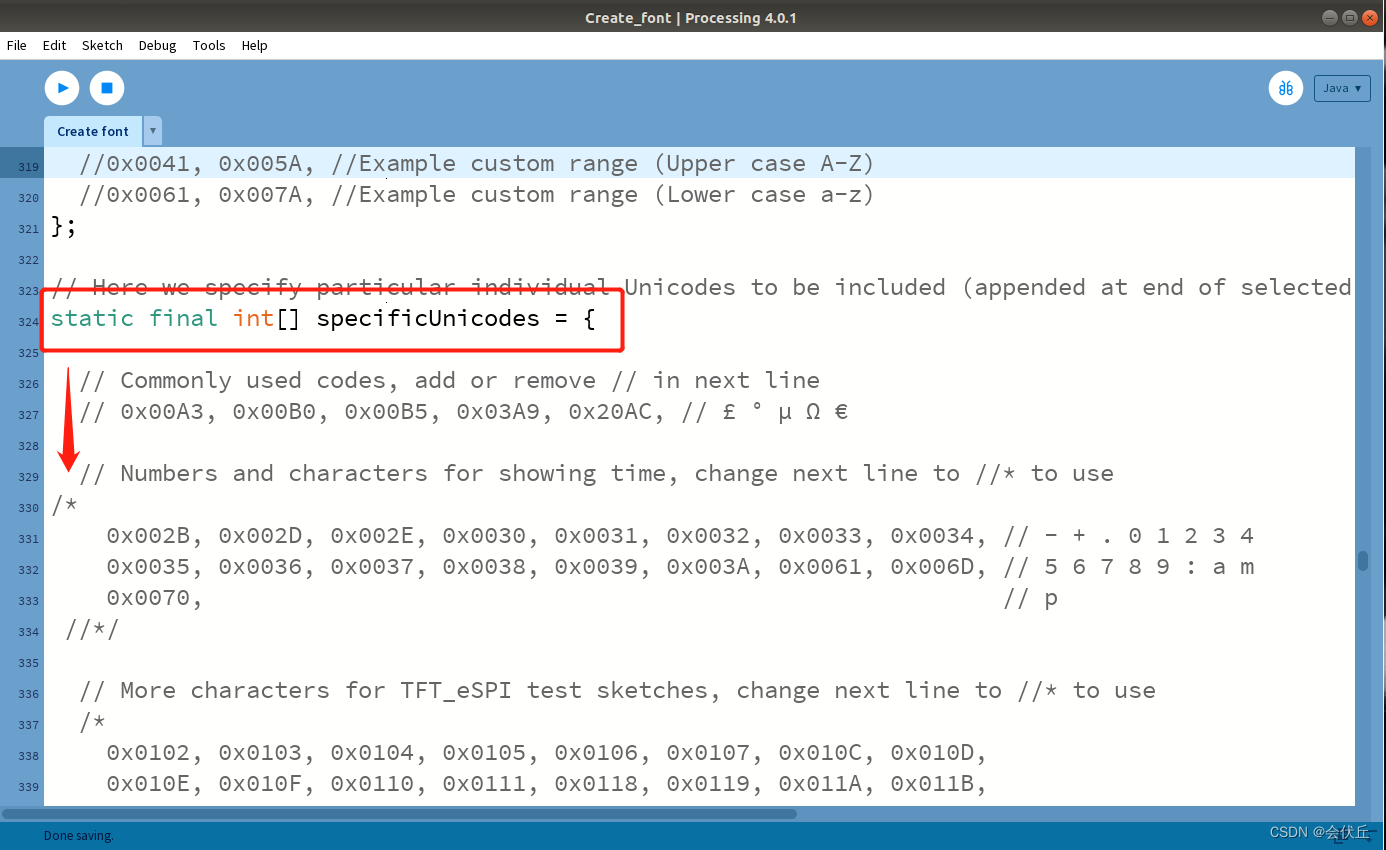Click line number 319 in the gutter

[x=28, y=166]
